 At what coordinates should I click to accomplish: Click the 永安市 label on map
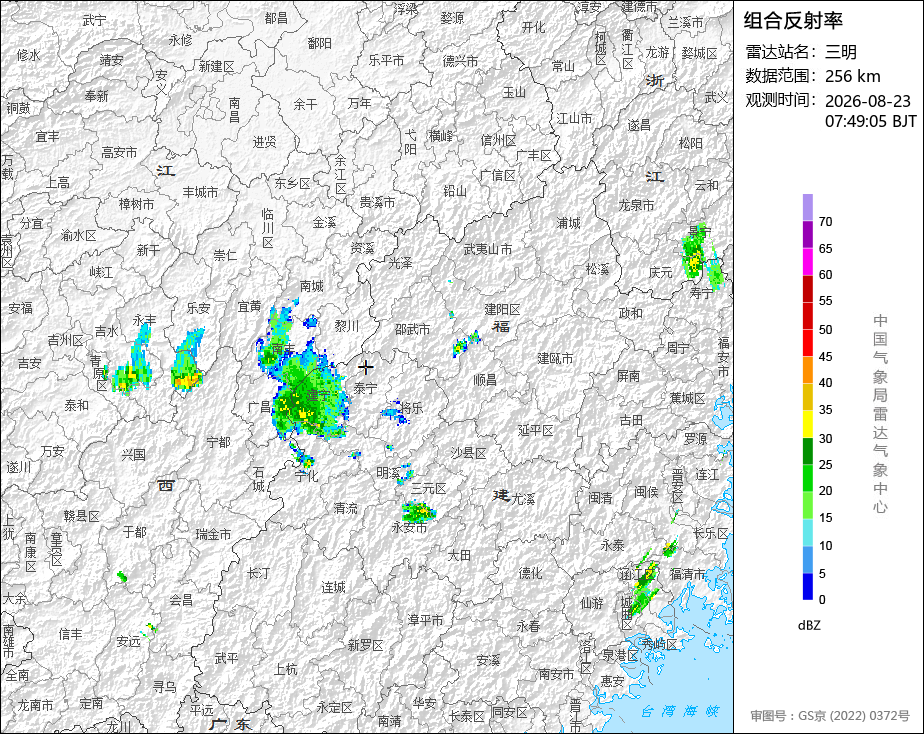tap(409, 528)
